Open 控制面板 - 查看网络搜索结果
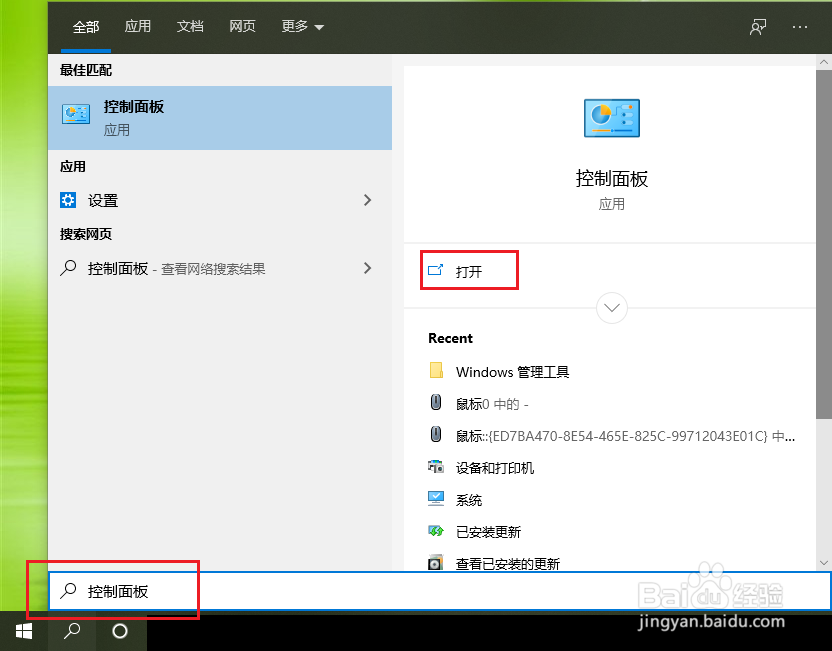Image resolution: width=832 pixels, height=651 pixels. [220, 268]
